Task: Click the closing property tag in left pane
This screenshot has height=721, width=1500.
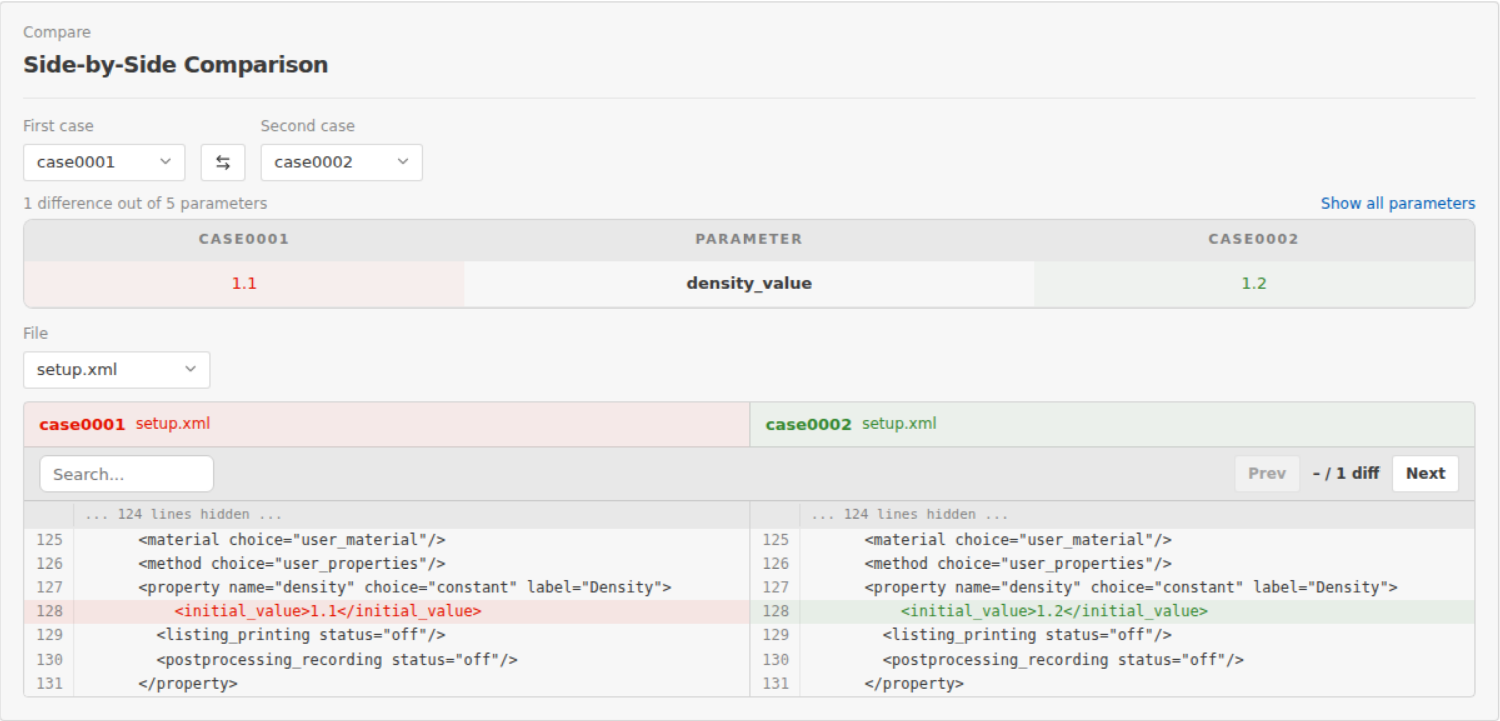Action: click(x=387, y=684)
